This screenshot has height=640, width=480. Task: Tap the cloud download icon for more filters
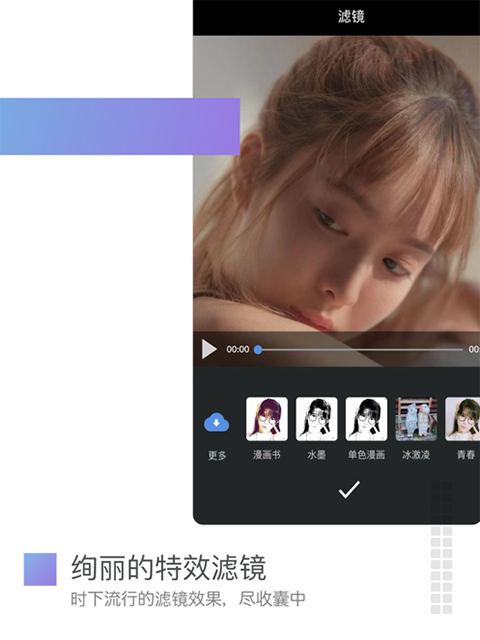tap(216, 422)
